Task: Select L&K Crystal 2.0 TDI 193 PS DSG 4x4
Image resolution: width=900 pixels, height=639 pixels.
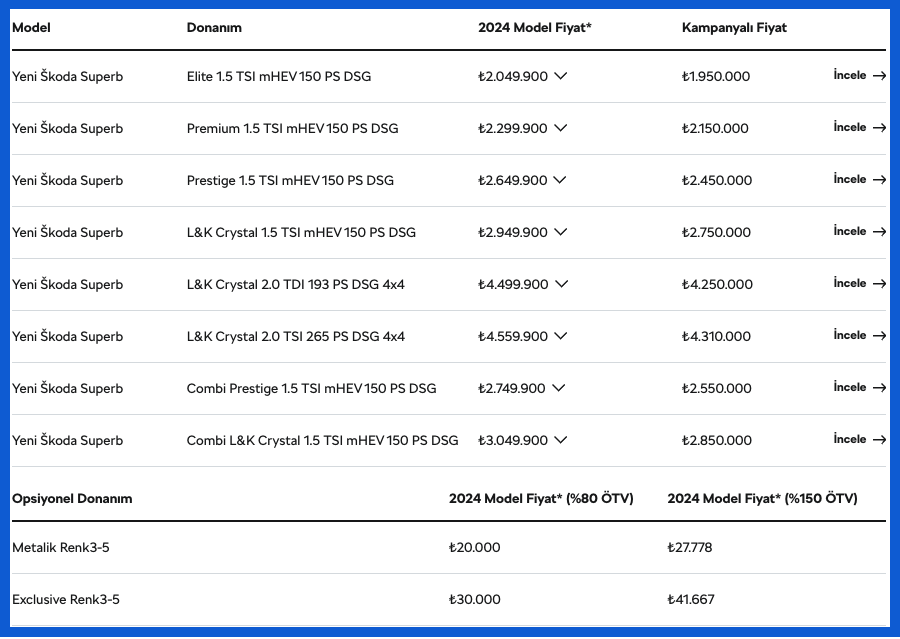Action: click(296, 284)
